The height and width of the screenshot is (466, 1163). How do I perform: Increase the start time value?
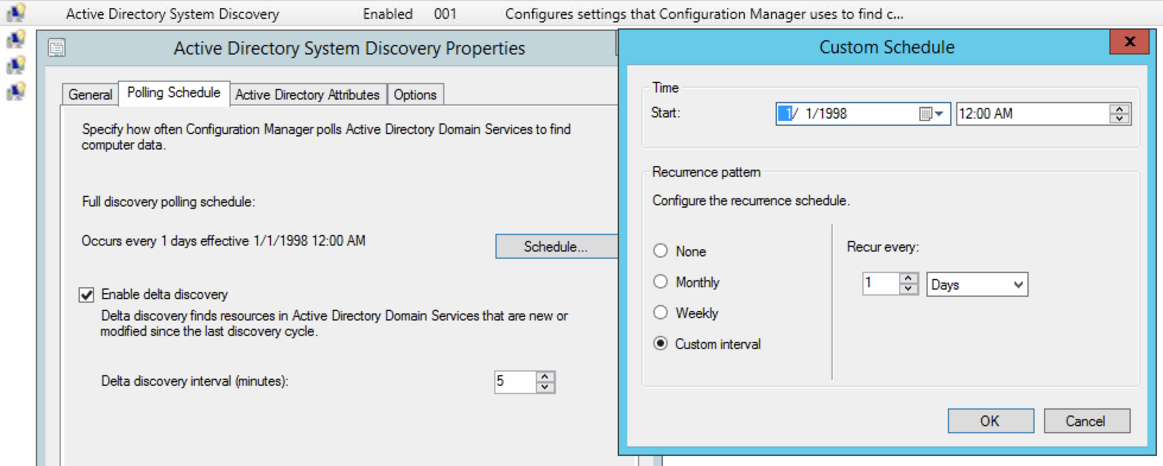[1119, 109]
